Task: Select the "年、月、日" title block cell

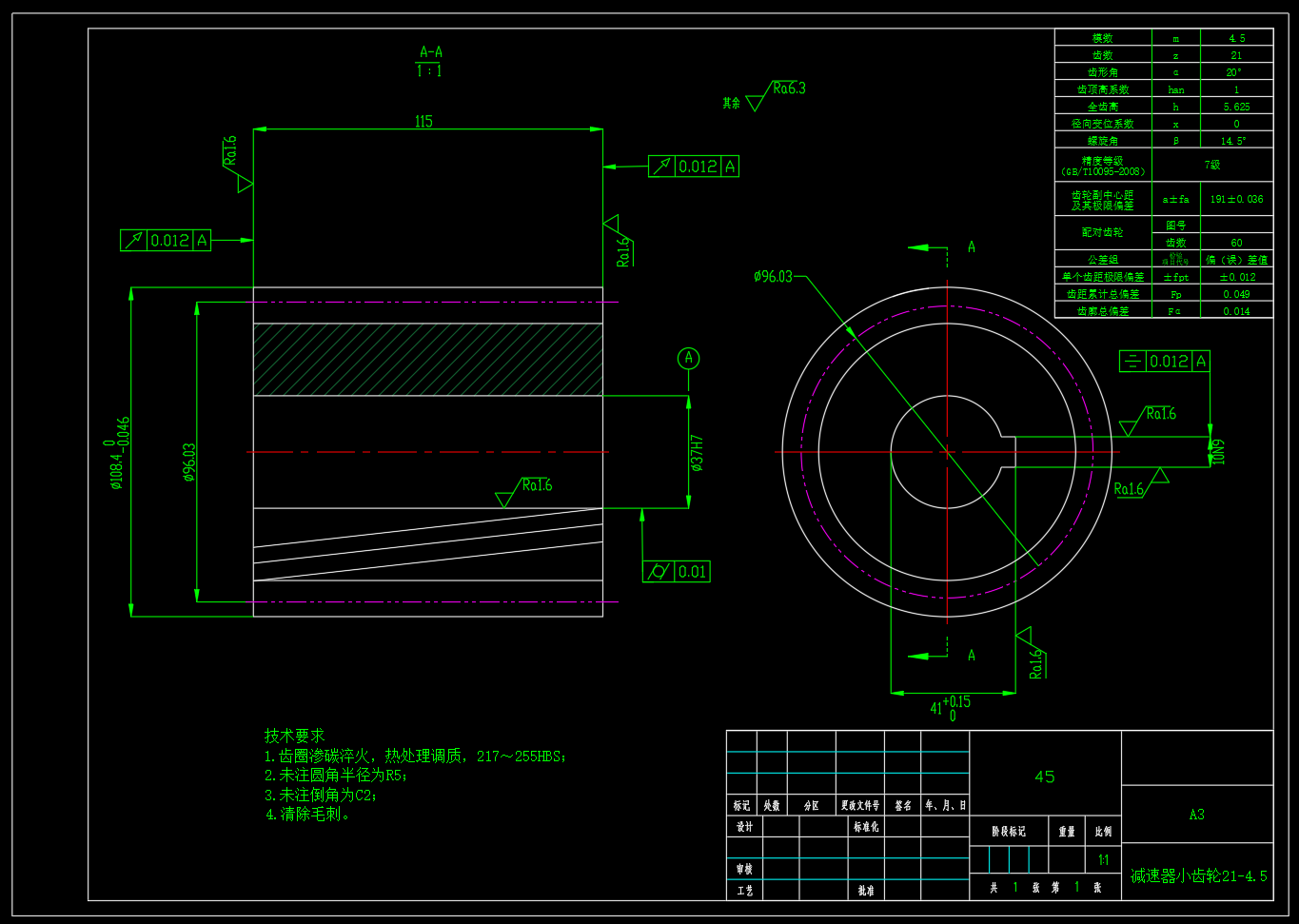Action: [x=945, y=806]
